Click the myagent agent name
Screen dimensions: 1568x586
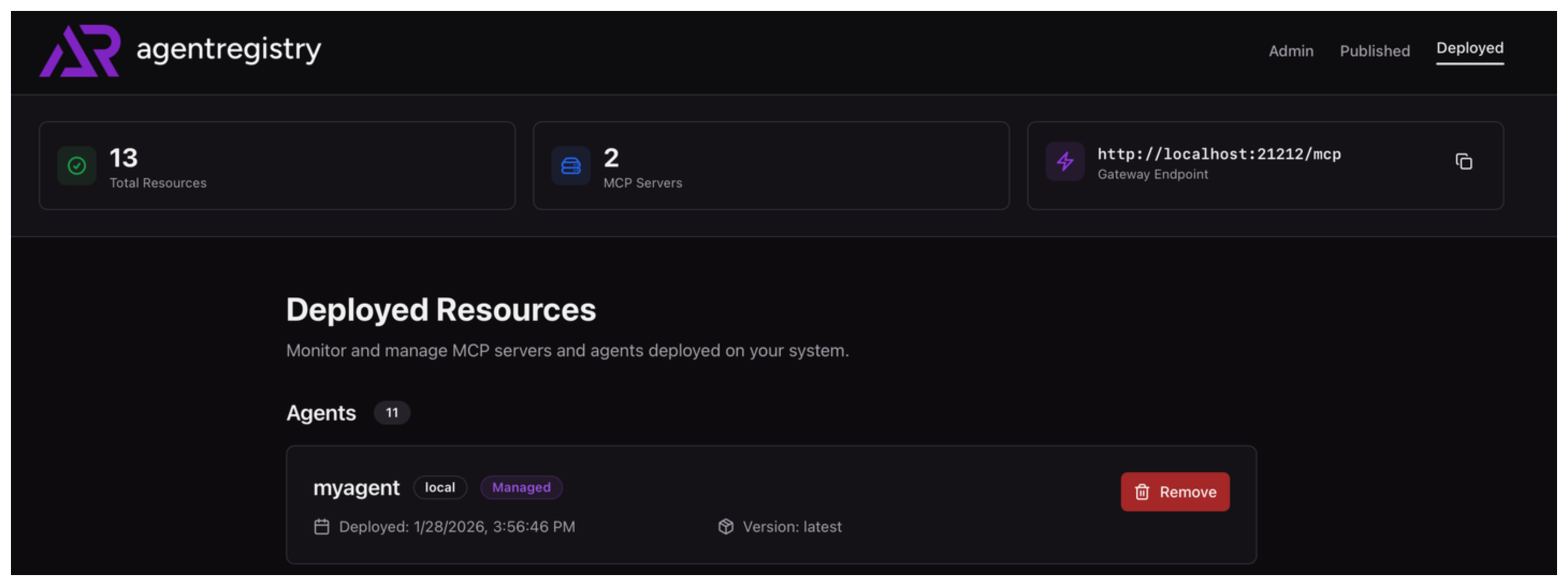[x=356, y=487]
